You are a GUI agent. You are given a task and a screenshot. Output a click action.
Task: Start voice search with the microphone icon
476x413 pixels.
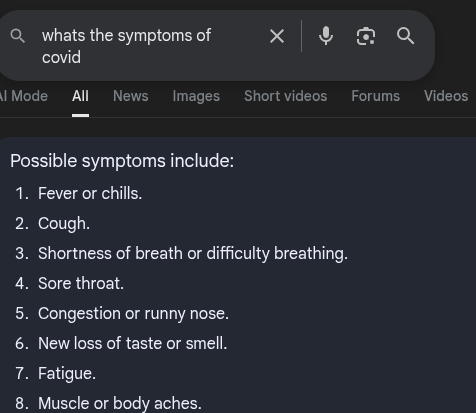click(x=326, y=36)
